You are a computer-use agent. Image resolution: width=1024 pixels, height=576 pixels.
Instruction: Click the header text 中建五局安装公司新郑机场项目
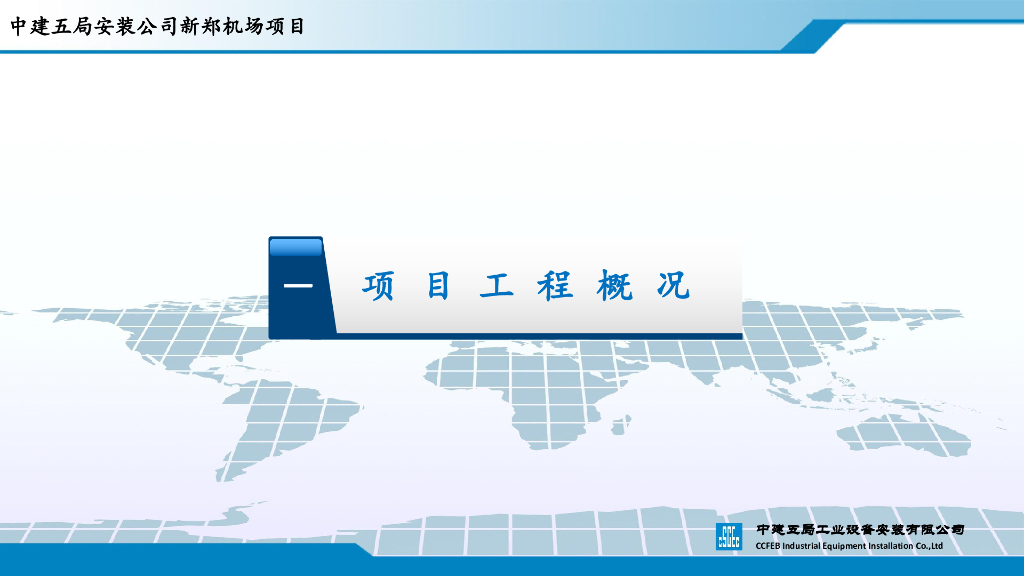157,27
